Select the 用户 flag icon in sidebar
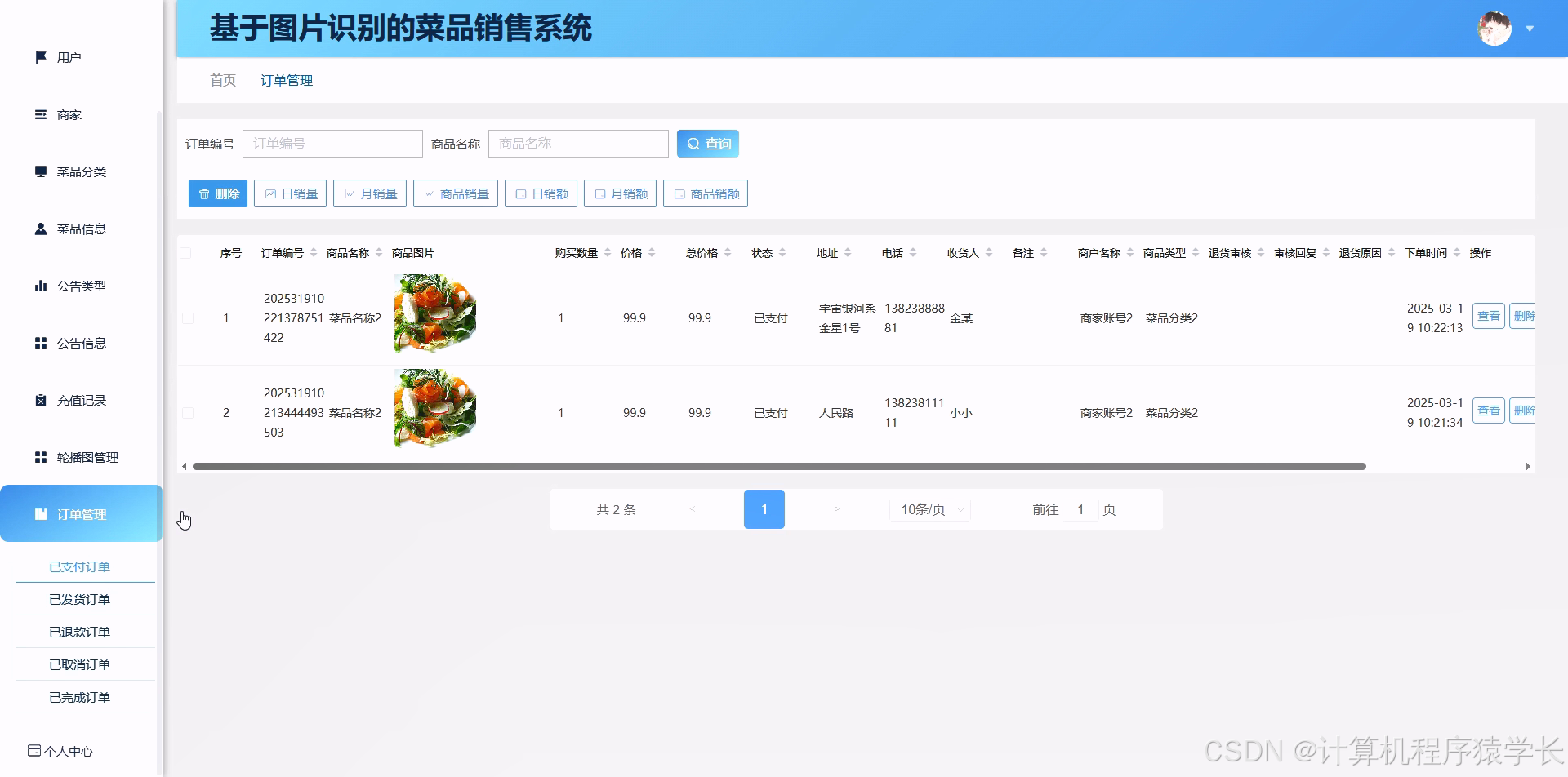 tap(40, 56)
